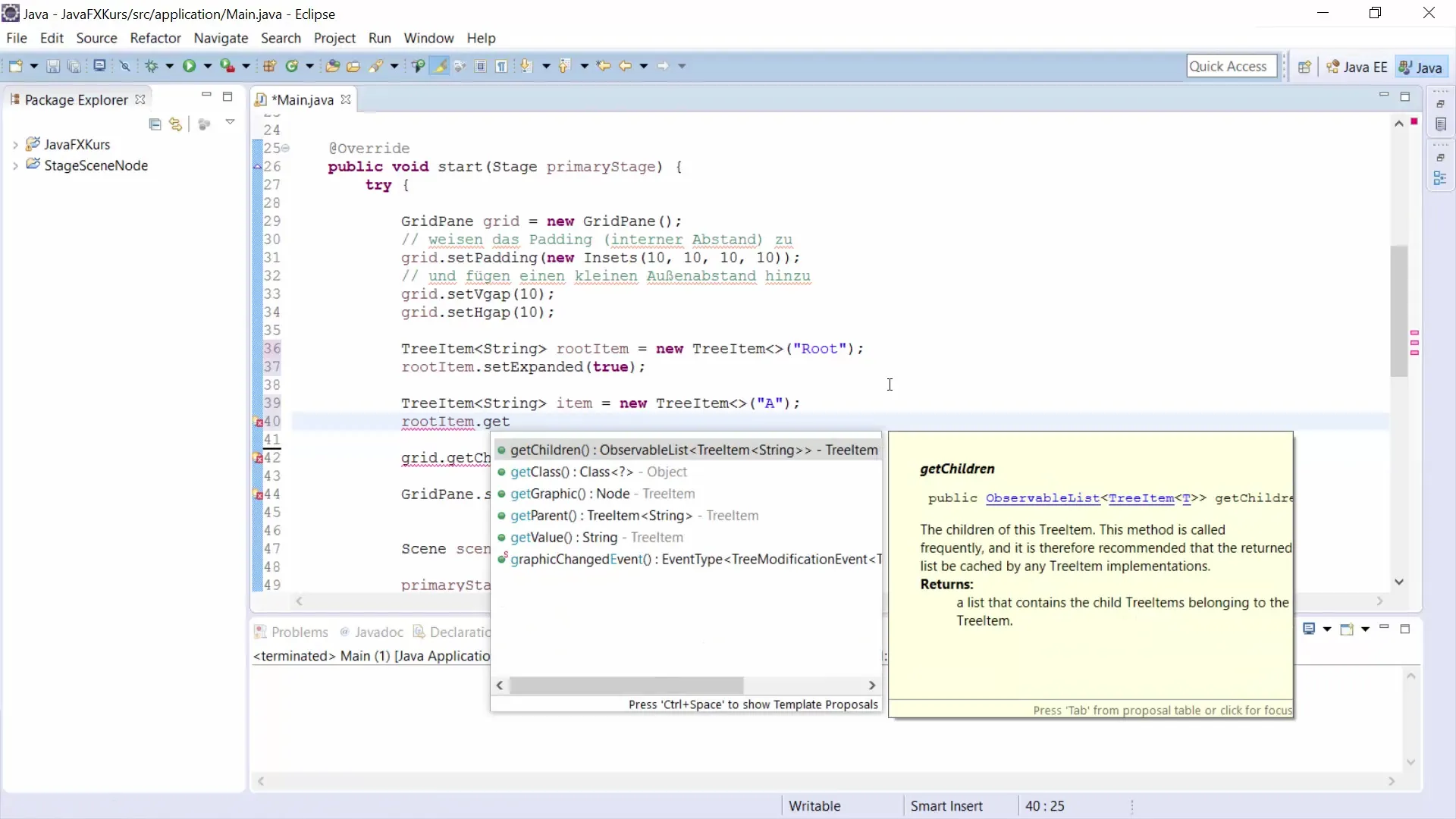Open ObservableList link in Javadoc popup
The height and width of the screenshot is (819, 1456).
coord(1043,498)
